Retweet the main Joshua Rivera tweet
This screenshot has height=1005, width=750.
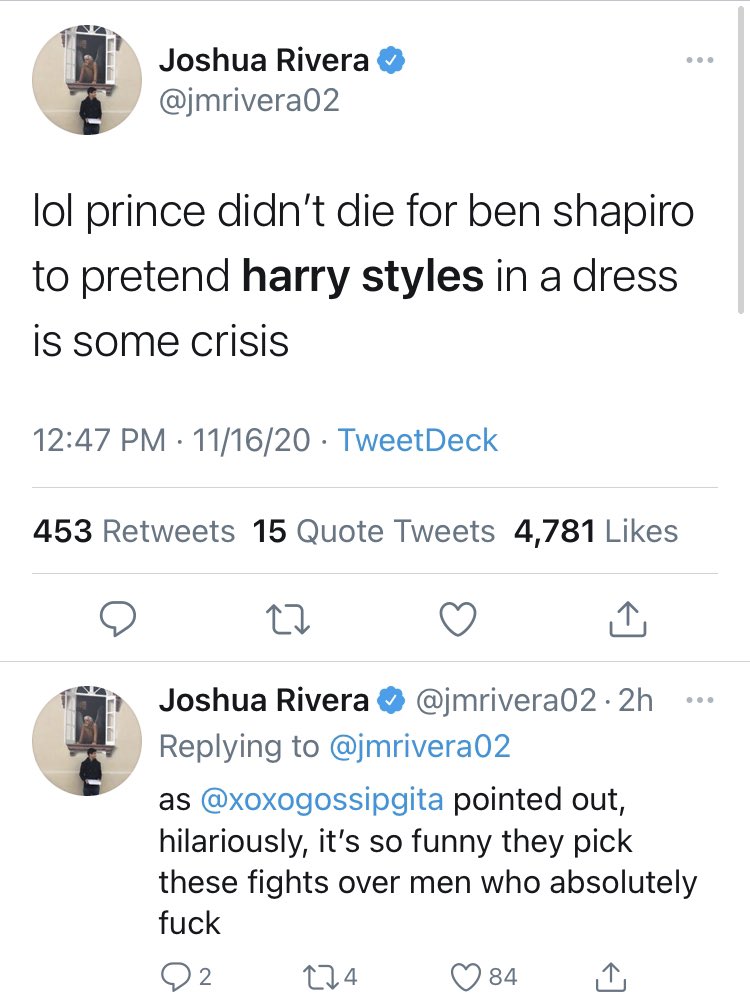(x=290, y=620)
